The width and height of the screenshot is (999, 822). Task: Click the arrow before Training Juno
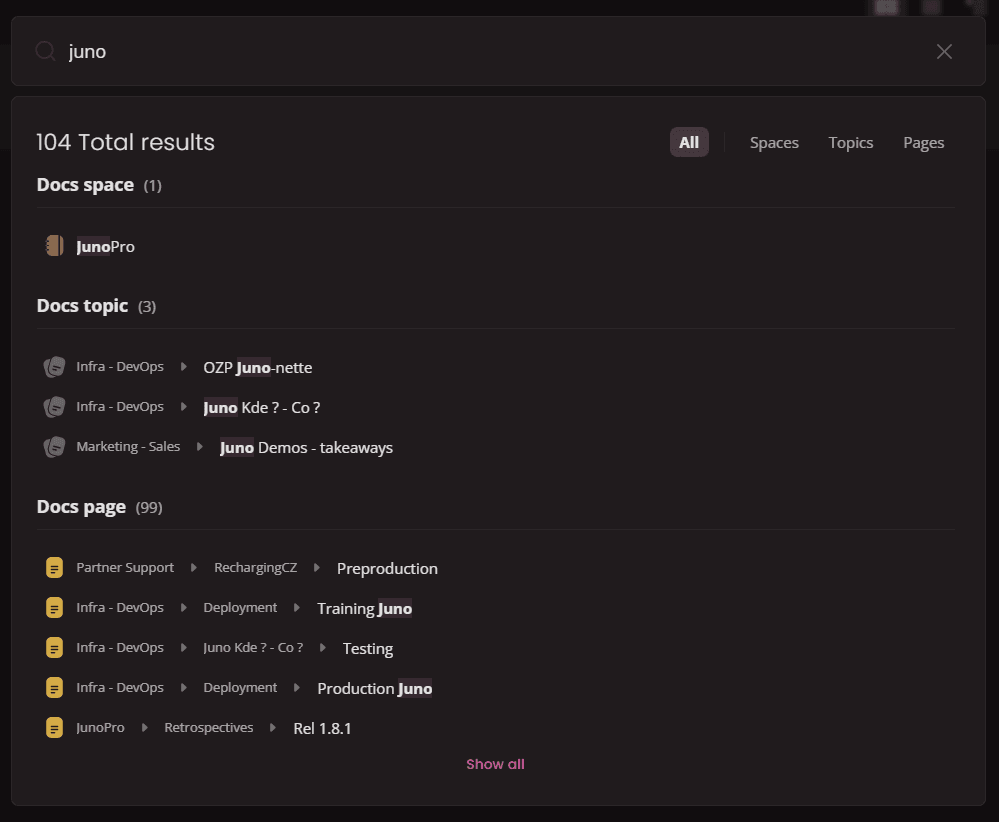tap(297, 607)
